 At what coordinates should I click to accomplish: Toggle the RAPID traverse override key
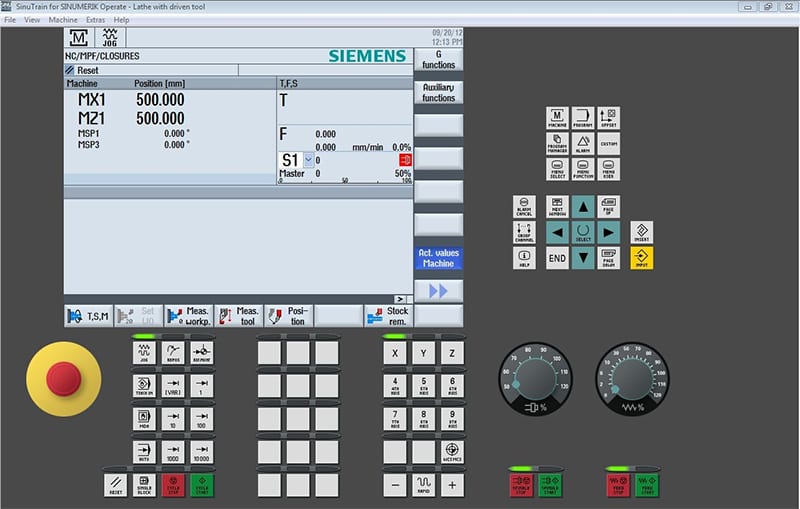[x=423, y=485]
